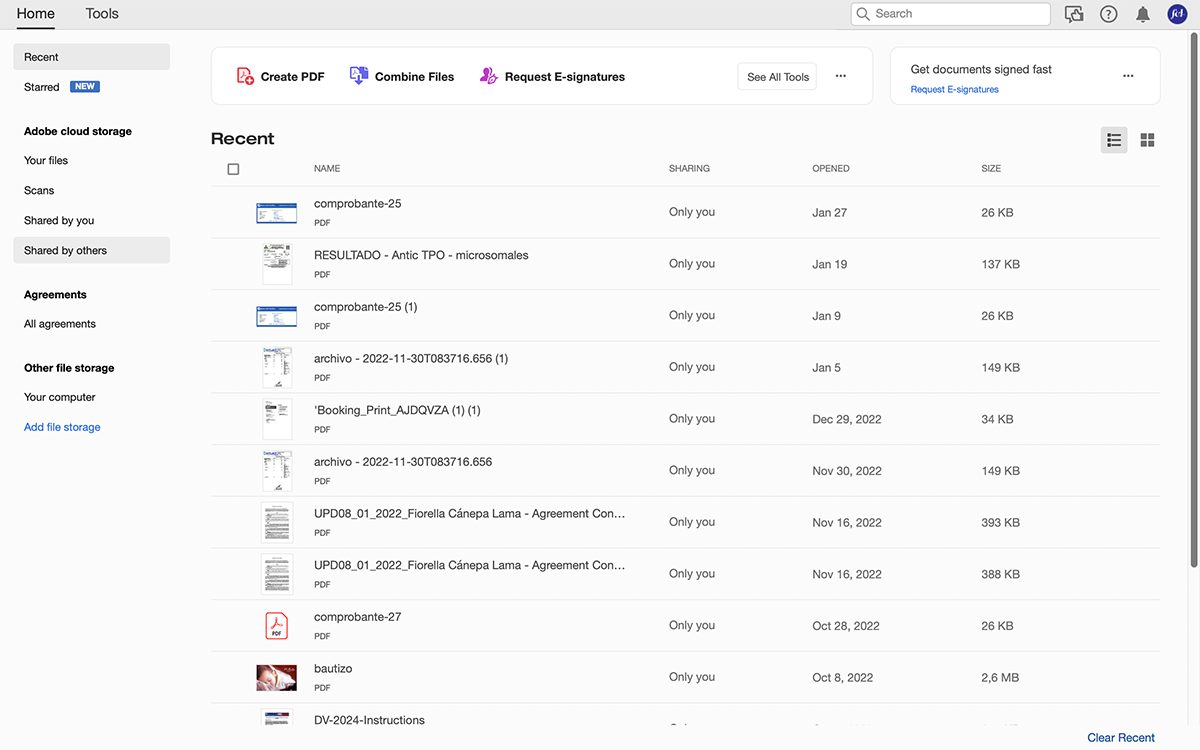Open Shared by others in sidebar
Viewport: 1200px width, 750px height.
click(x=66, y=250)
